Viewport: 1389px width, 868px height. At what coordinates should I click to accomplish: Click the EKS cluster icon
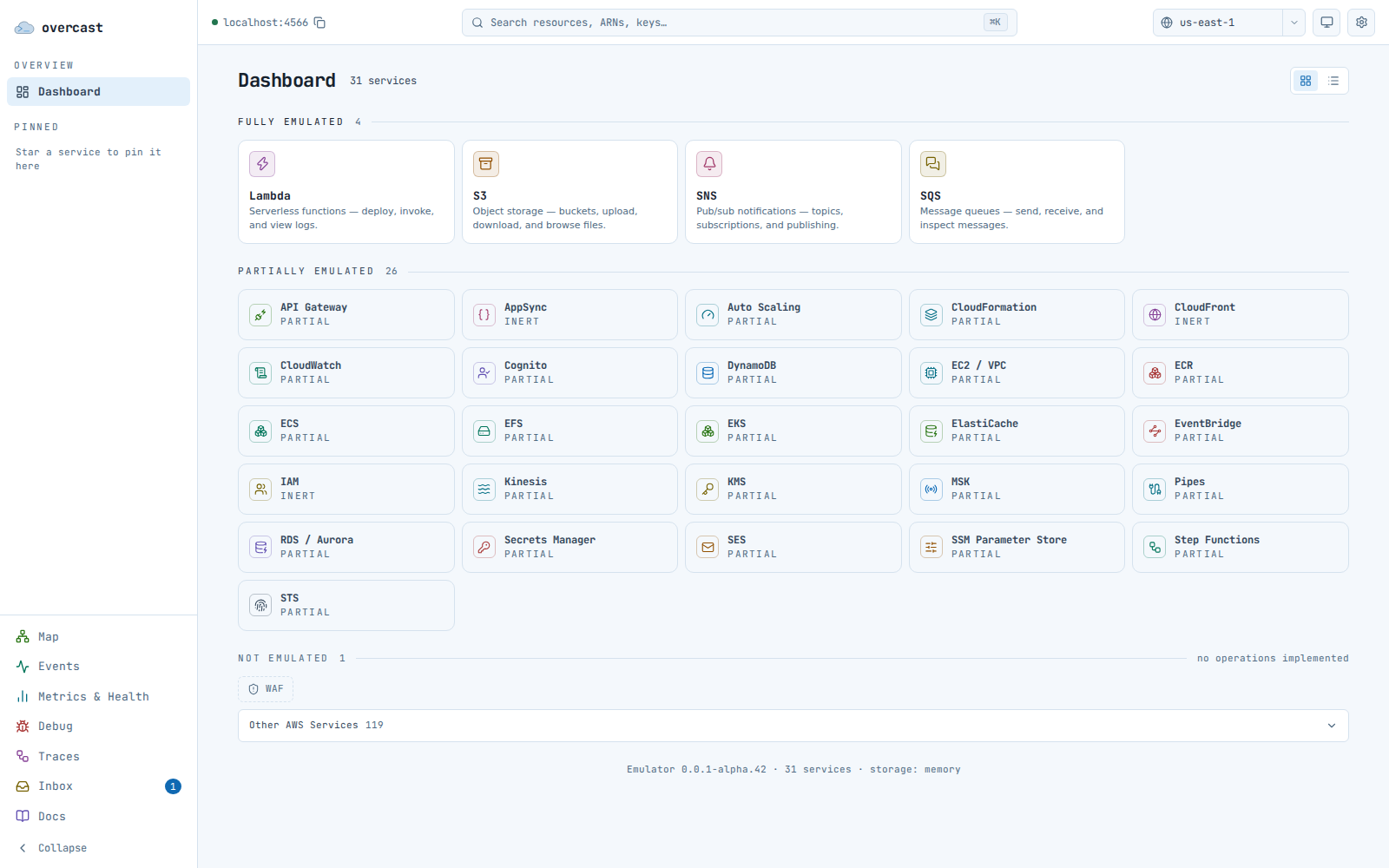708,431
